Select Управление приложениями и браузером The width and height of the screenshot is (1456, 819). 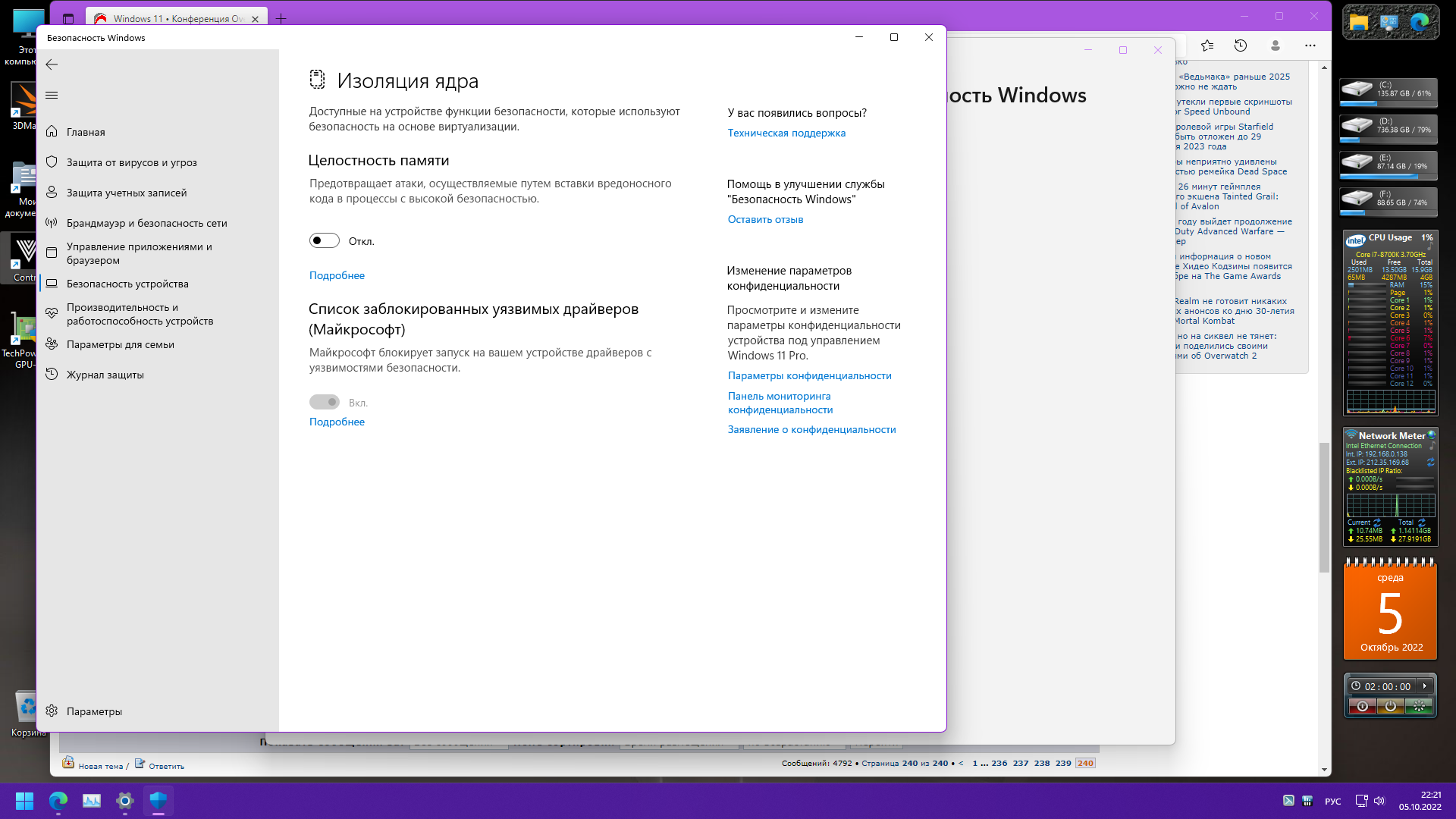139,253
